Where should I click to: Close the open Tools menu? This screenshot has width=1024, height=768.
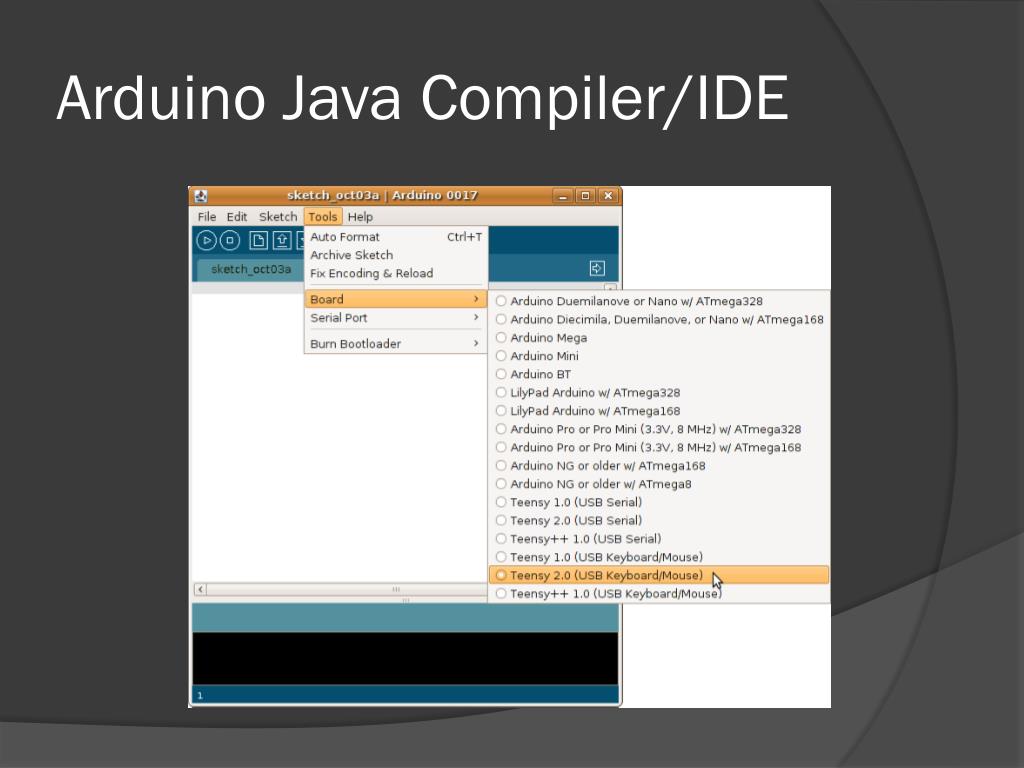click(x=323, y=217)
